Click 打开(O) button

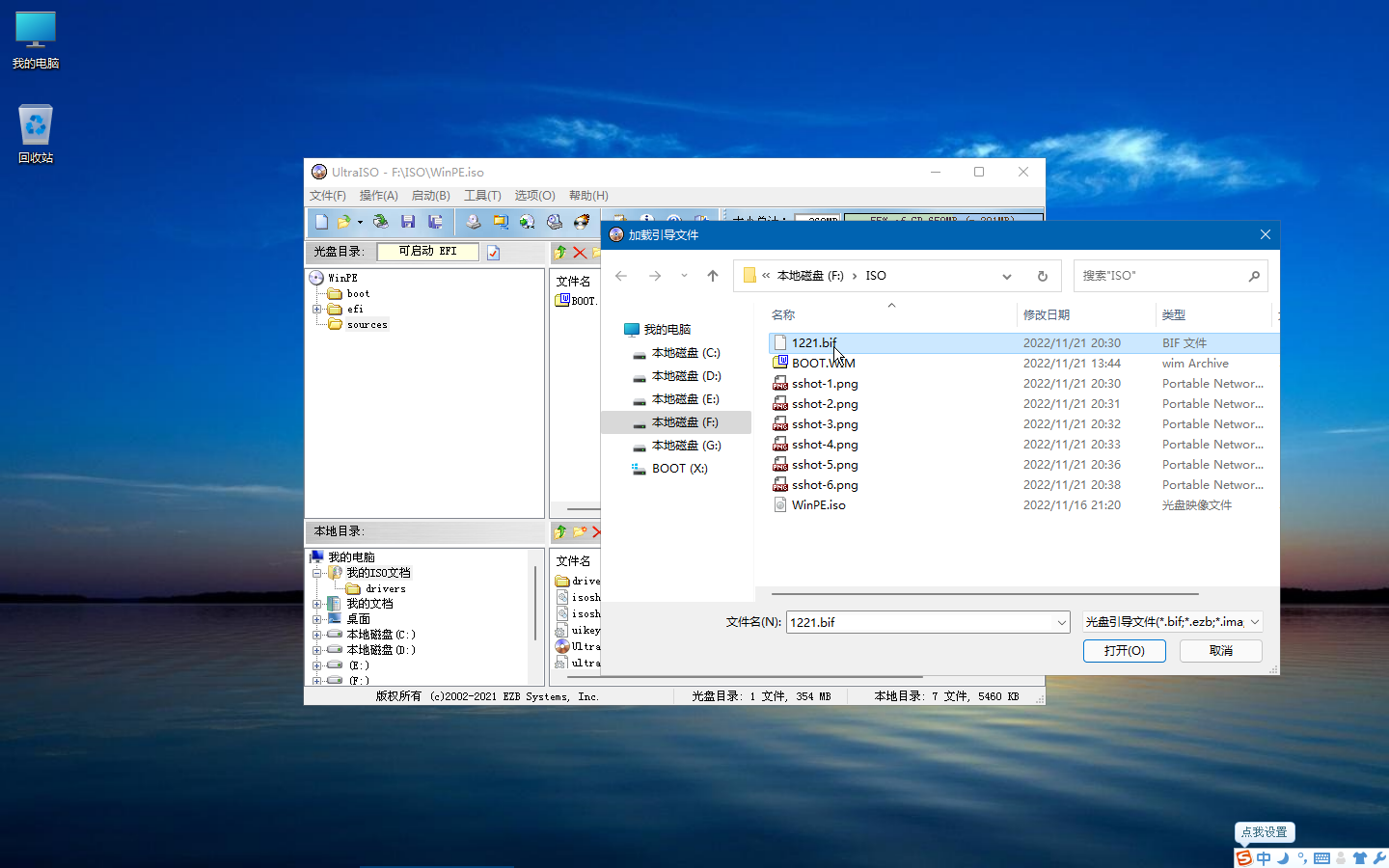tap(1125, 651)
